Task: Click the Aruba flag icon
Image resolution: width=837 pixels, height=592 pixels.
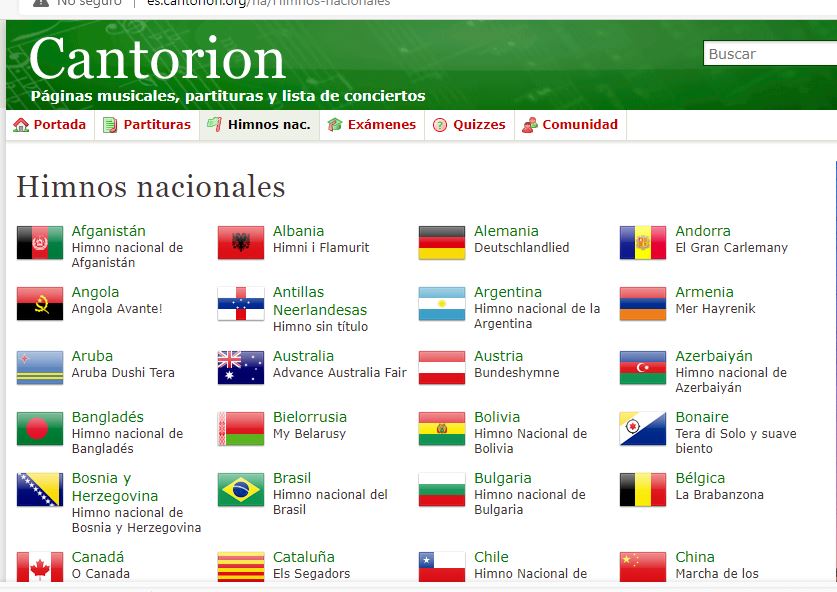Action: (x=40, y=368)
